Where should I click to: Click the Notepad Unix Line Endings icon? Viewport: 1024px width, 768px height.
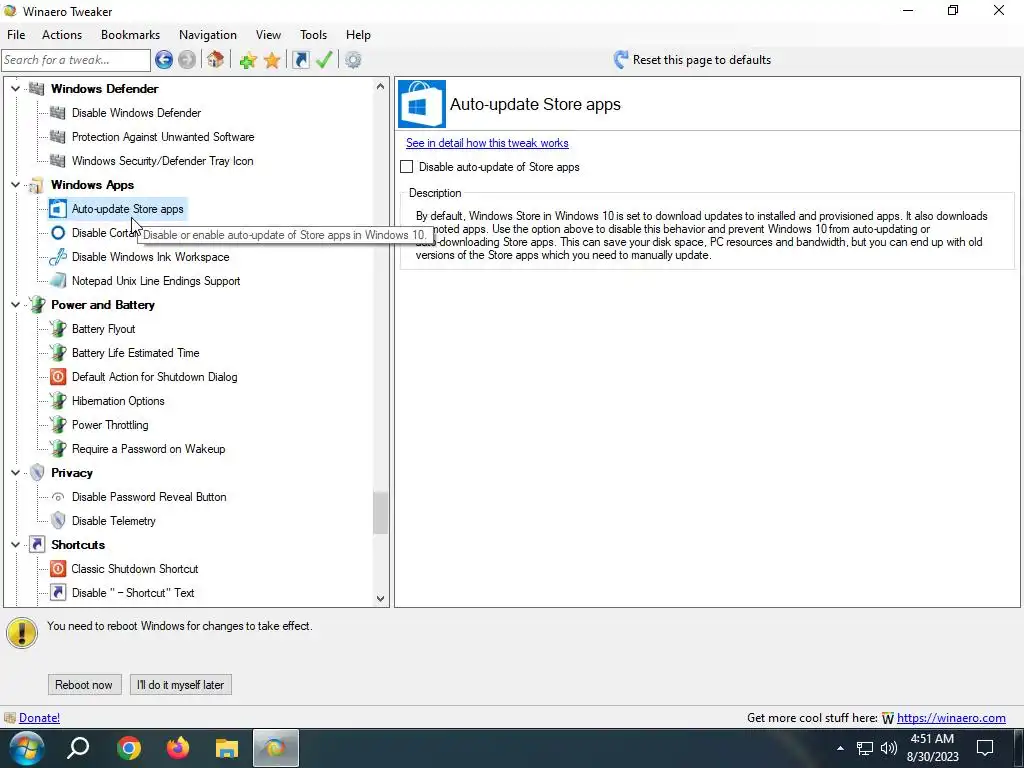(x=57, y=281)
